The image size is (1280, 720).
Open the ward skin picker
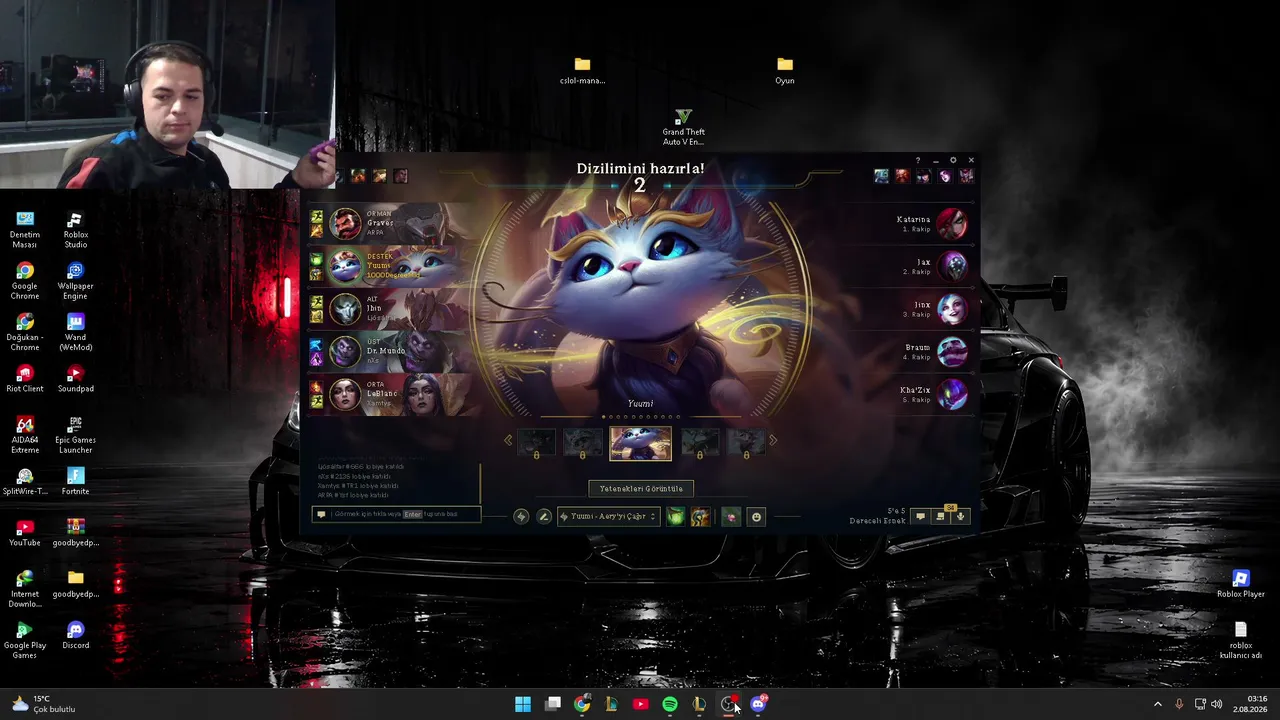(x=731, y=516)
